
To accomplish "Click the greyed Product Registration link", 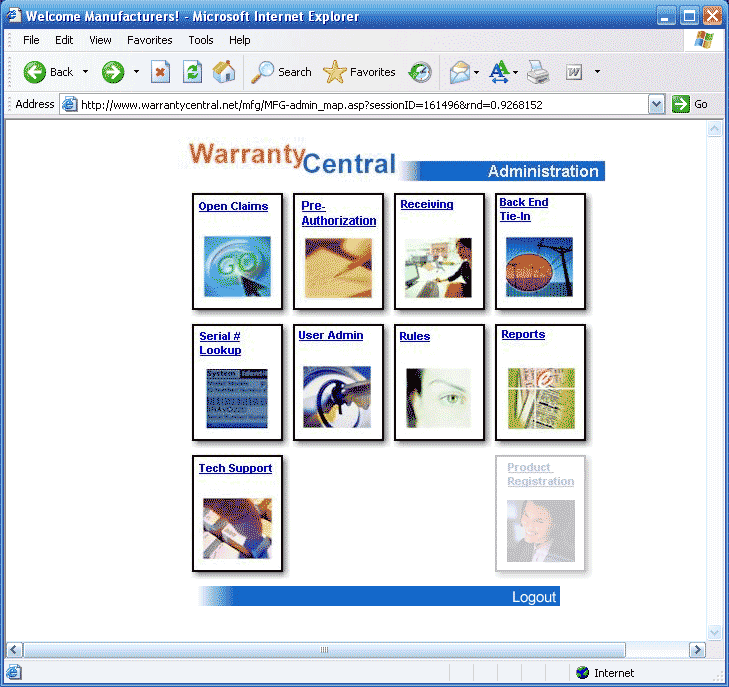I will (x=540, y=474).
